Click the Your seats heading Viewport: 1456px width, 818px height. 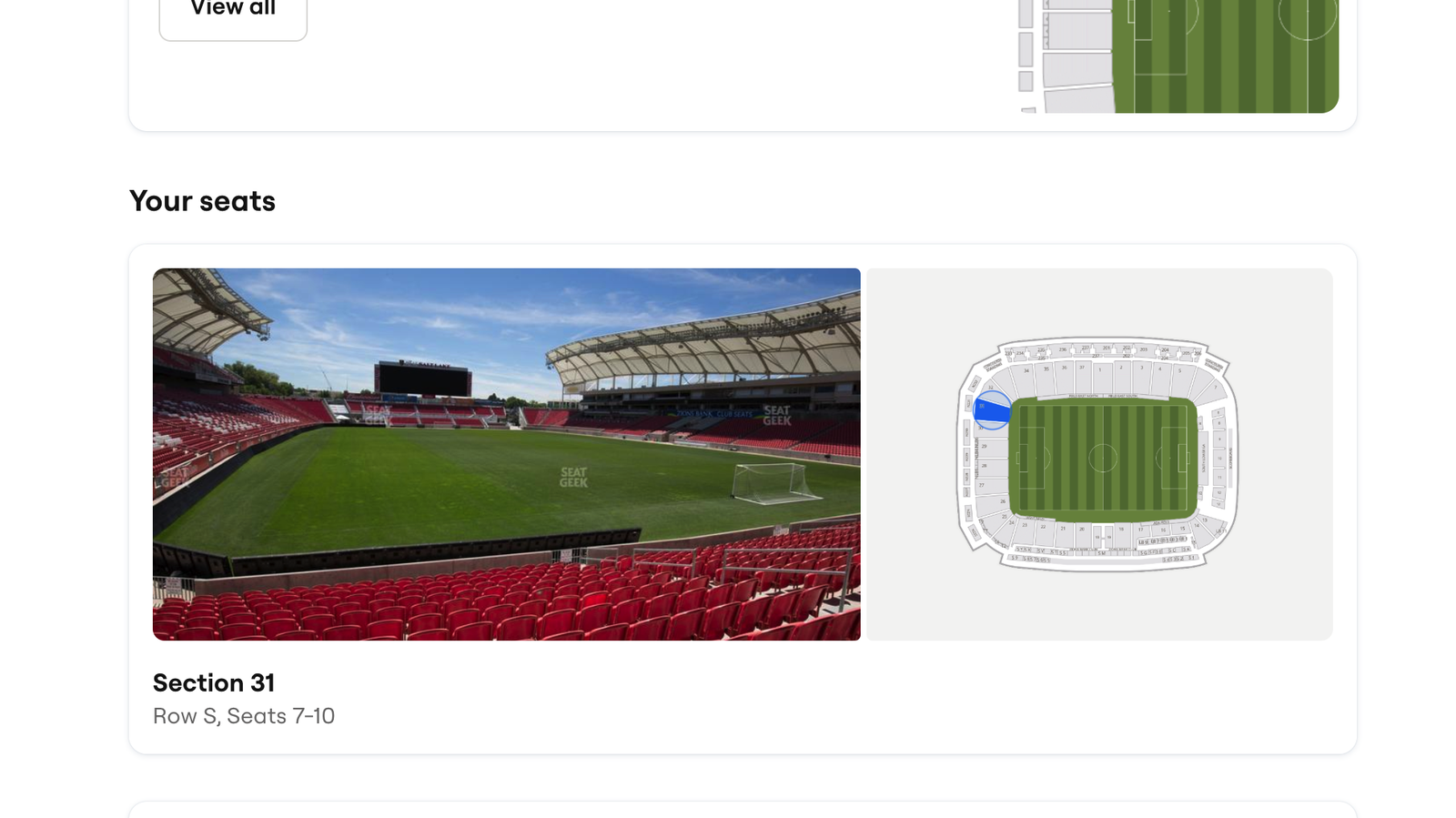pyautogui.click(x=202, y=201)
